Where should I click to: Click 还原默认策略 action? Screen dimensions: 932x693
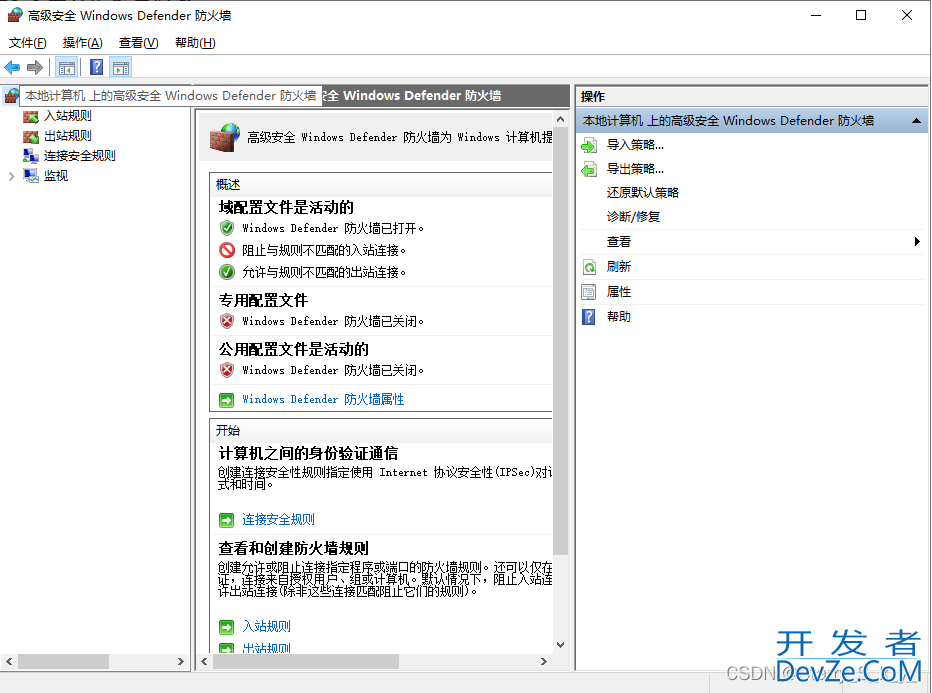[643, 193]
